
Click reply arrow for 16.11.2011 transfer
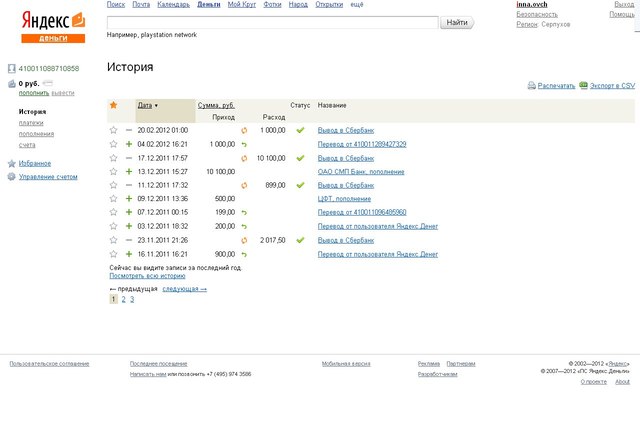point(244,255)
